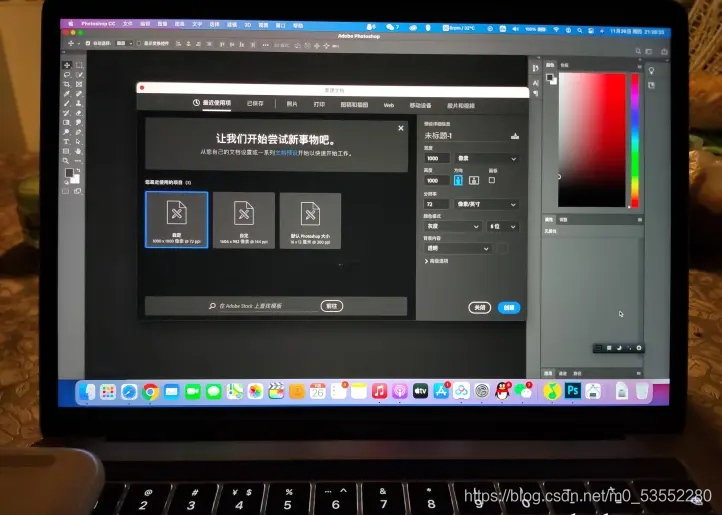Select the Clone Stamp tool
Screen dimensions: 722x515
point(79,104)
